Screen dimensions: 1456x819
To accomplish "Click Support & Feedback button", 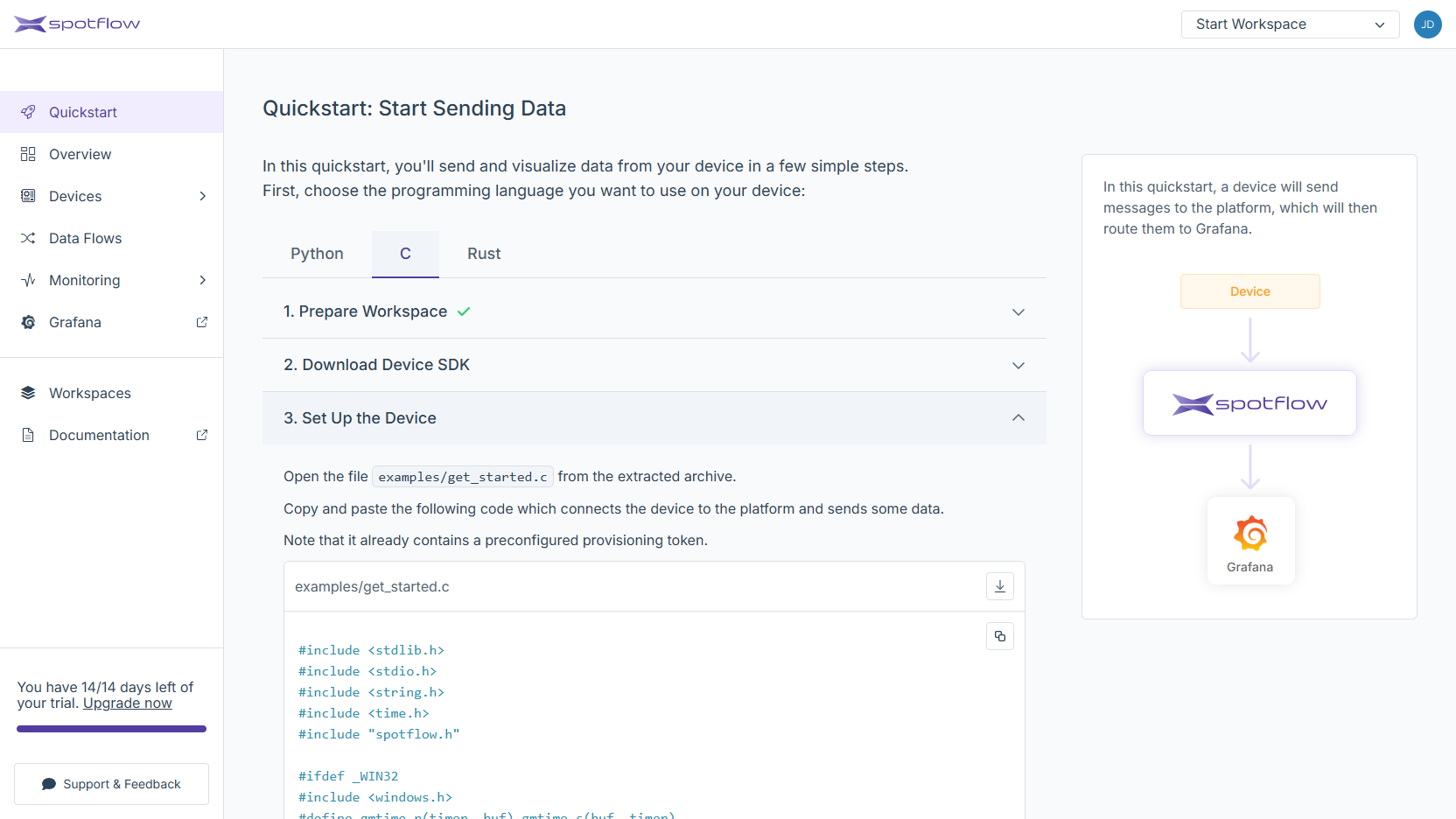I will (x=111, y=784).
